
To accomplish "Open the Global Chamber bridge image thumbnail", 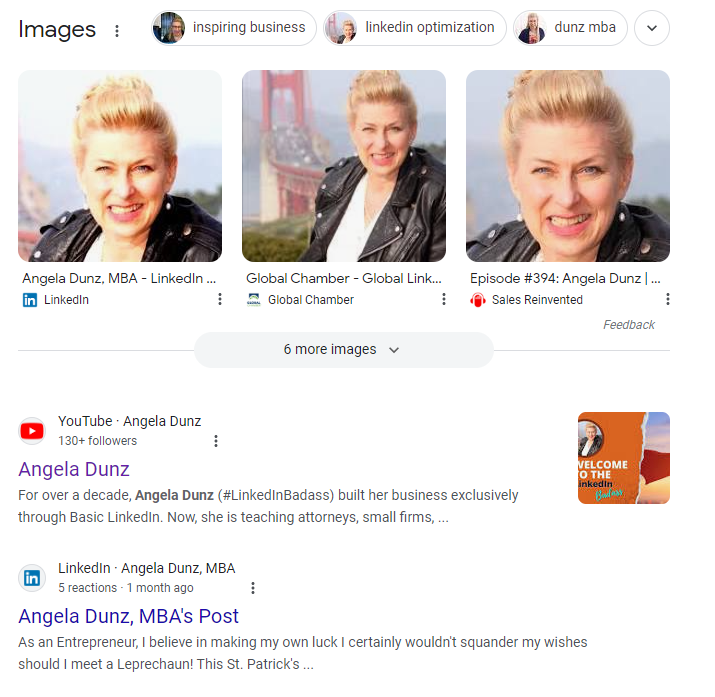I will (x=344, y=166).
